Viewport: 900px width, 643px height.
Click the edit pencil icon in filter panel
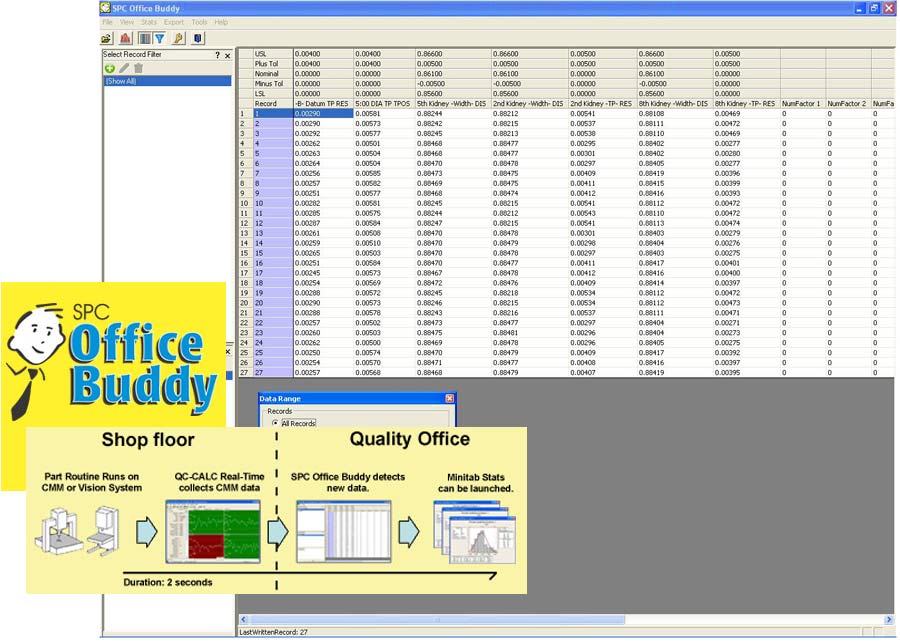124,68
